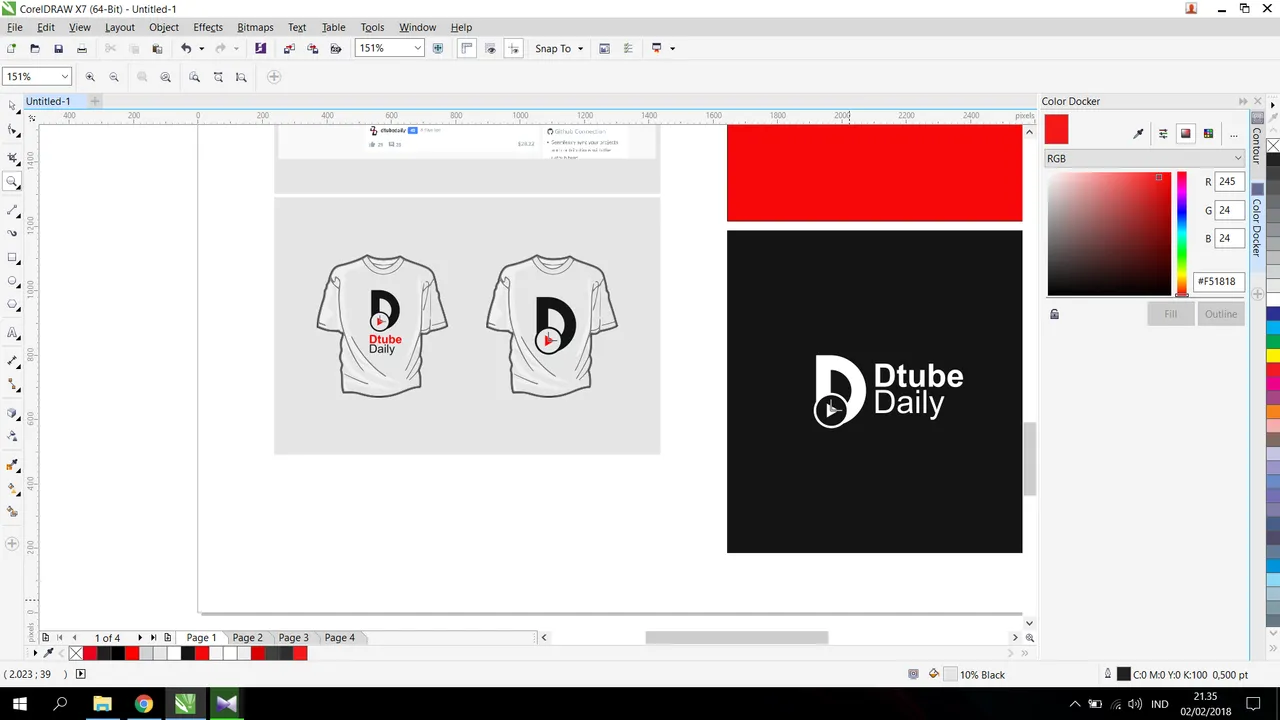Select the Color Eyedropper tool in toolbox
The image size is (1280, 720).
click(x=12, y=465)
